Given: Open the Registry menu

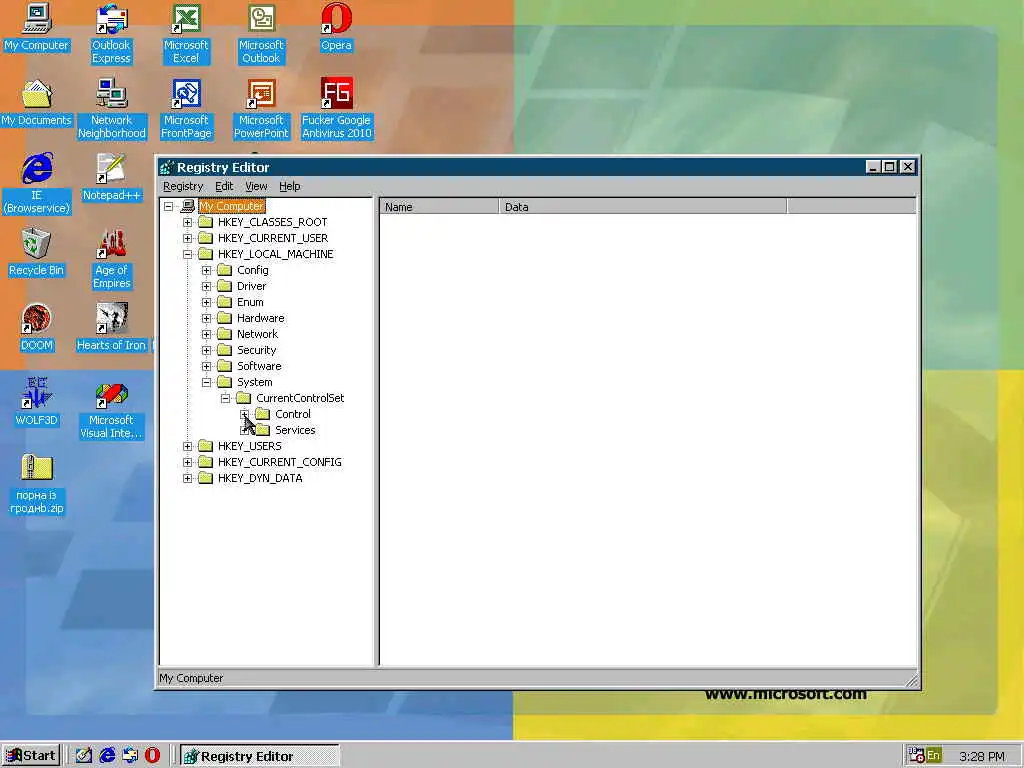Looking at the screenshot, I should 183,186.
